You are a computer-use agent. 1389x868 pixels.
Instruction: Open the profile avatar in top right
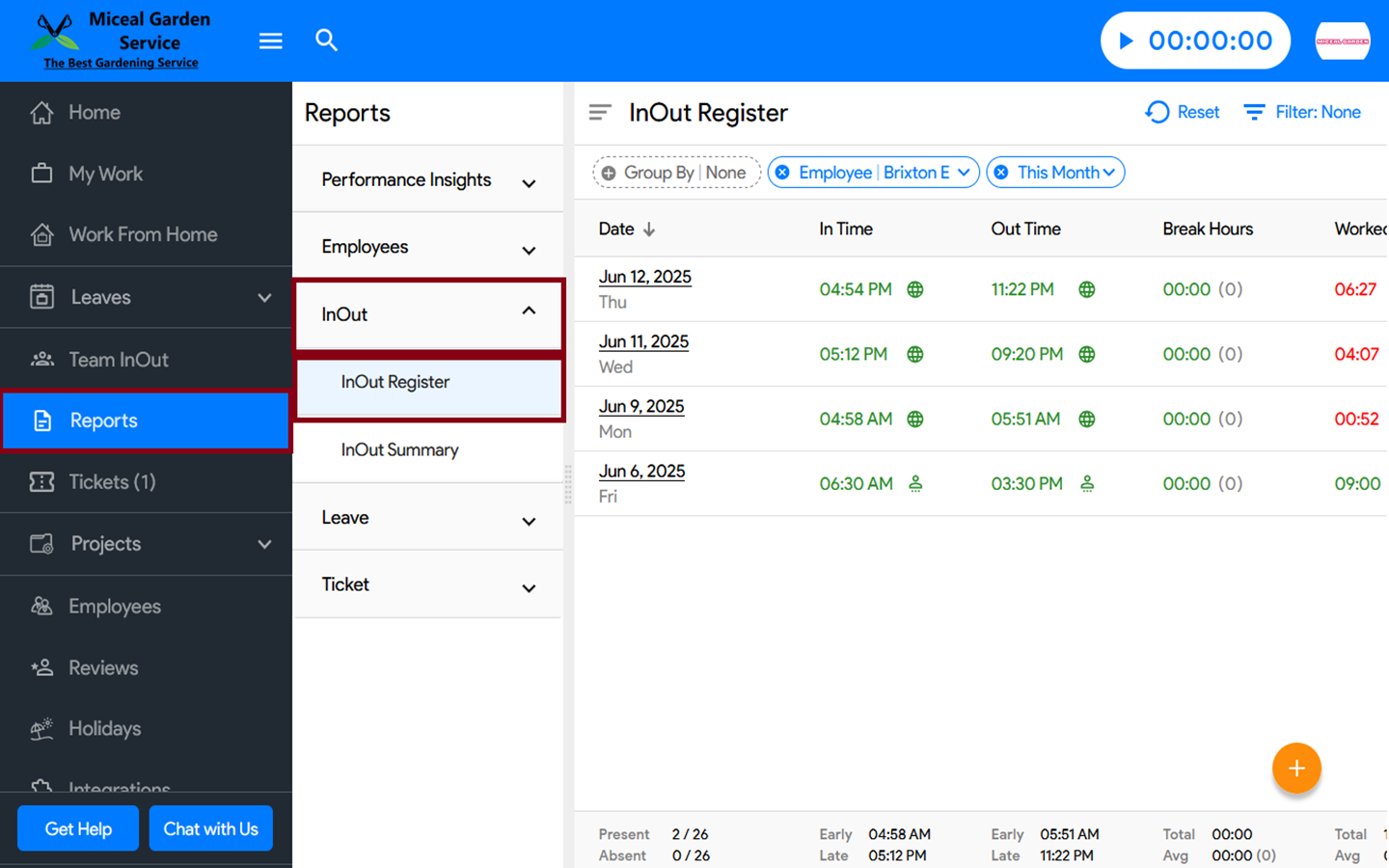tap(1342, 41)
